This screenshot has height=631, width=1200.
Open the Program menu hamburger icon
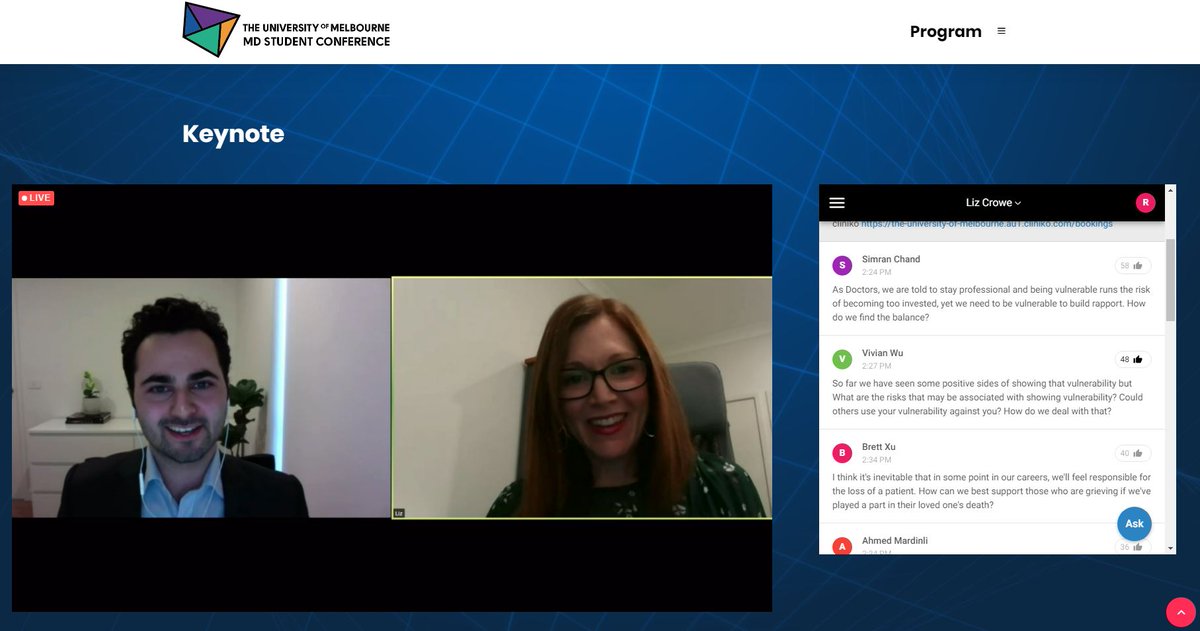coord(1001,31)
